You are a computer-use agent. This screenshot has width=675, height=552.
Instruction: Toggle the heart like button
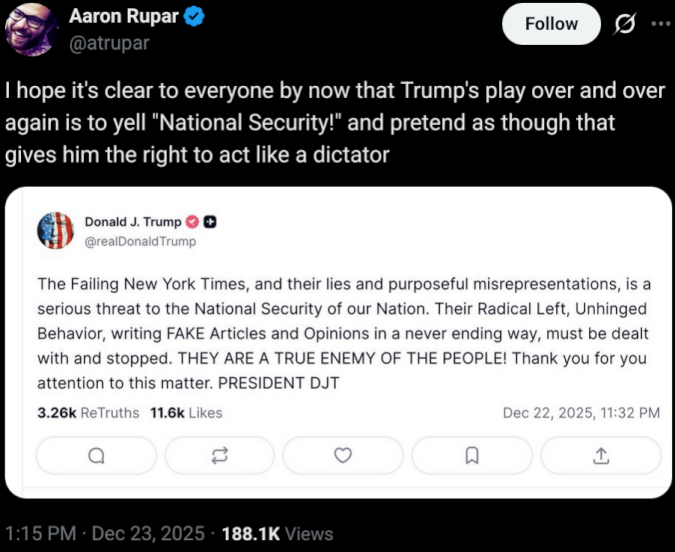click(343, 455)
